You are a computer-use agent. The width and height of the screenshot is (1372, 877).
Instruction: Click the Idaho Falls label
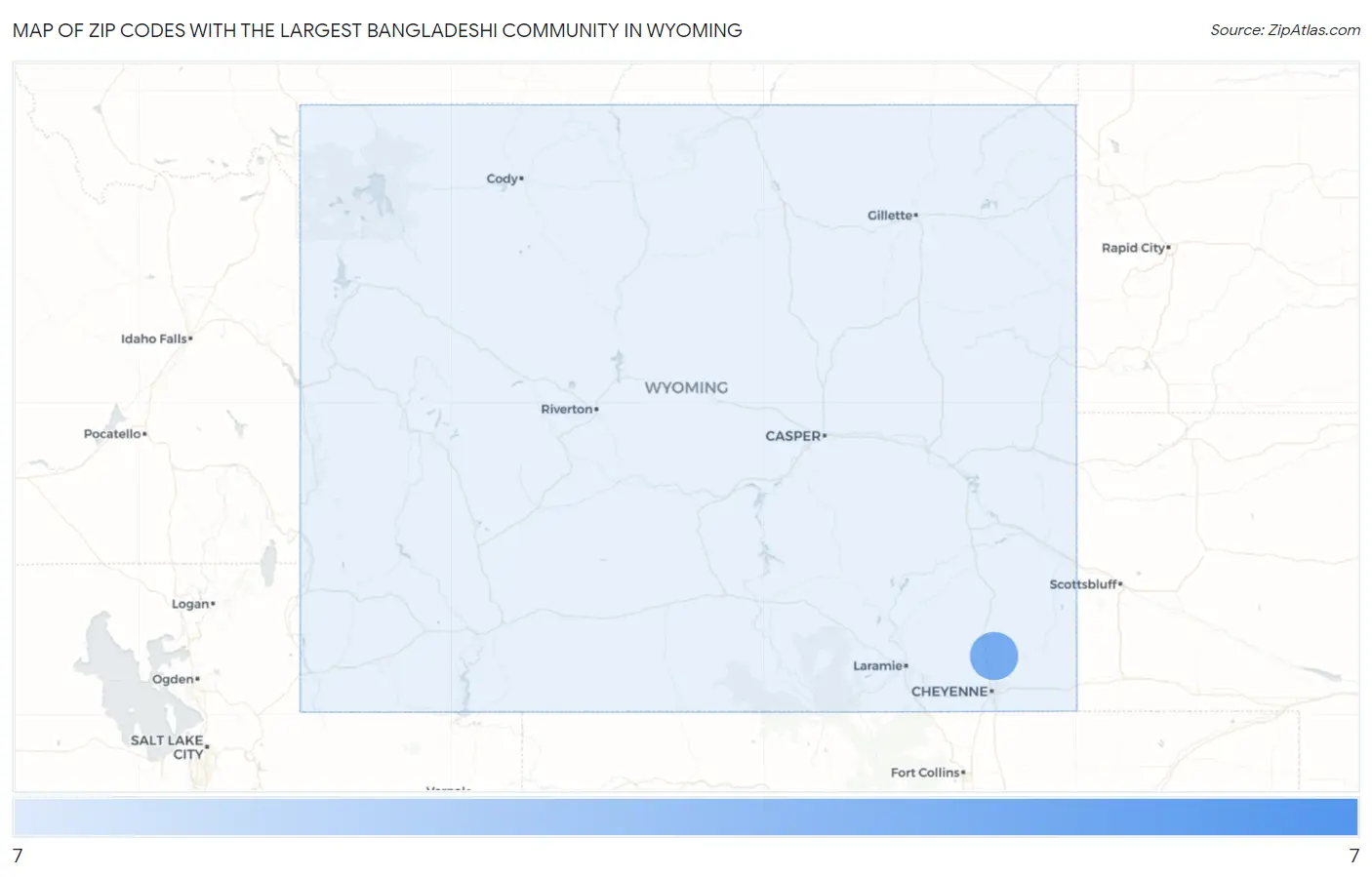click(x=156, y=339)
